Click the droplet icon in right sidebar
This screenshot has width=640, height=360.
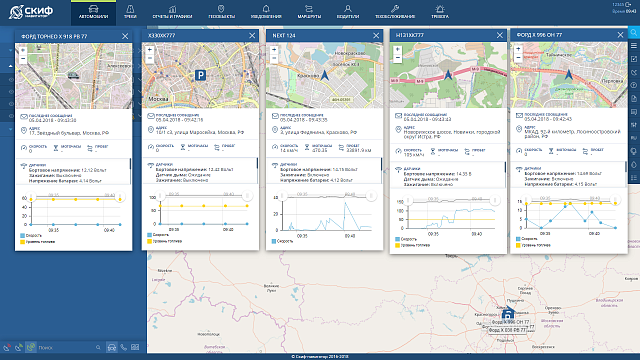pyautogui.click(x=634, y=164)
